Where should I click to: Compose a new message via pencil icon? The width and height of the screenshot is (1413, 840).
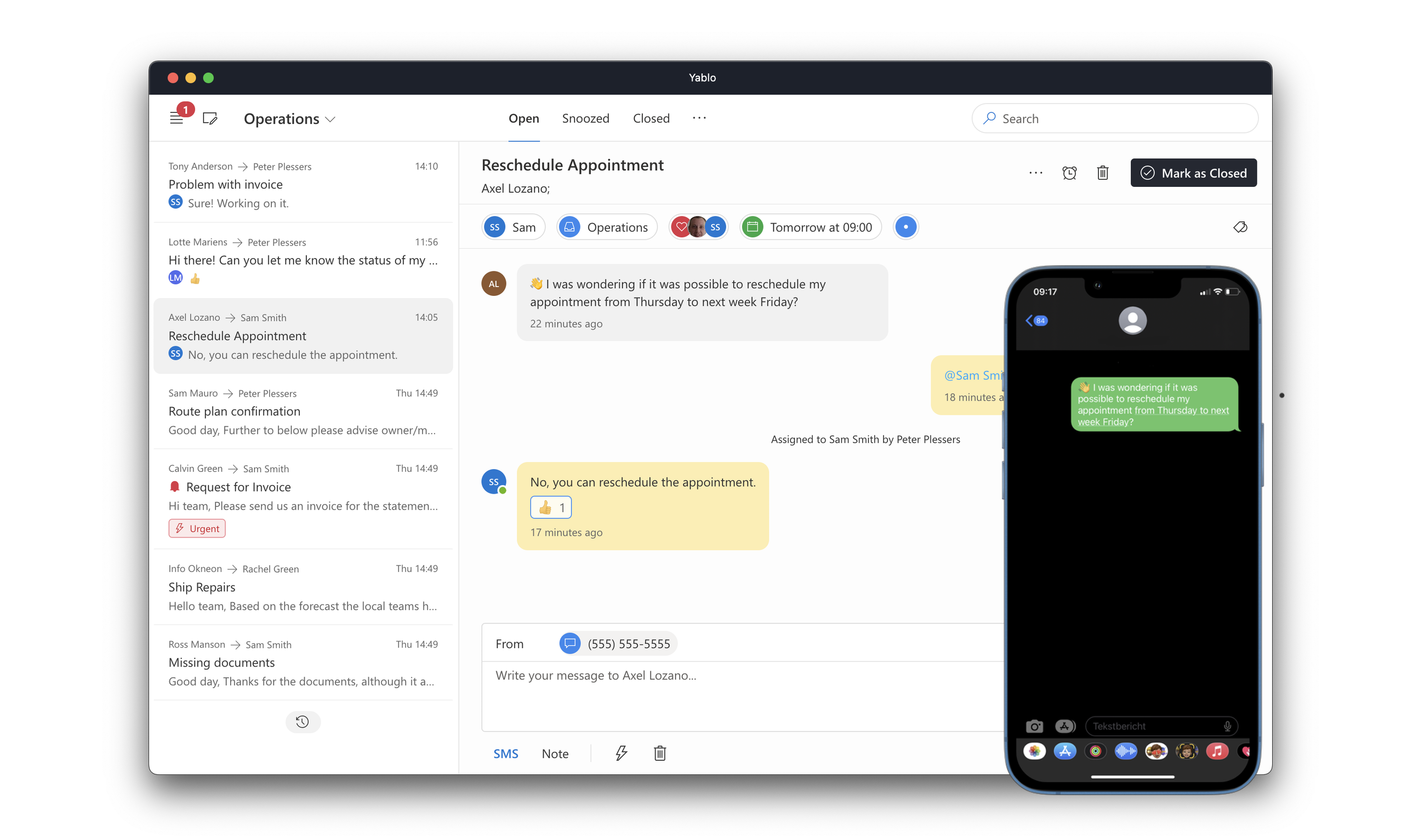[x=209, y=118]
